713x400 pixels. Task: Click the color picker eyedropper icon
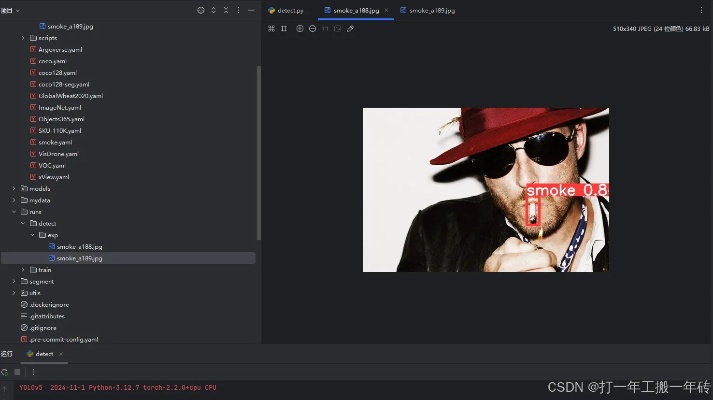(350, 29)
